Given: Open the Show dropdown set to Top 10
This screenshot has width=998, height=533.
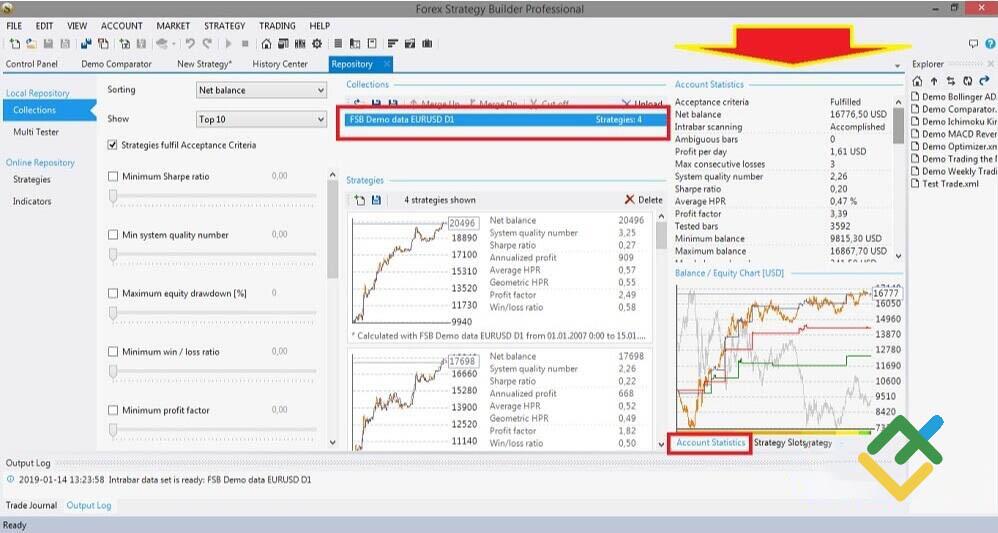Looking at the screenshot, I should pos(261,119).
